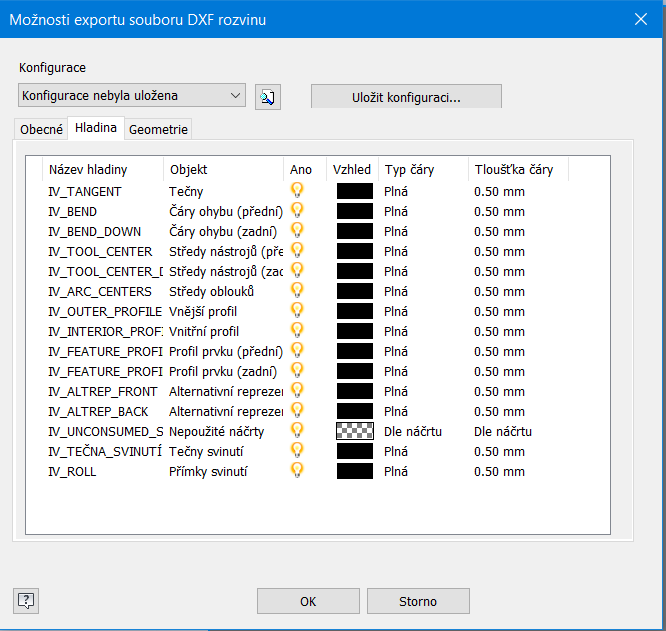666x631 pixels.
Task: Toggle IV_OUTER_PROFILE layer lightbulb icon
Action: point(297,310)
